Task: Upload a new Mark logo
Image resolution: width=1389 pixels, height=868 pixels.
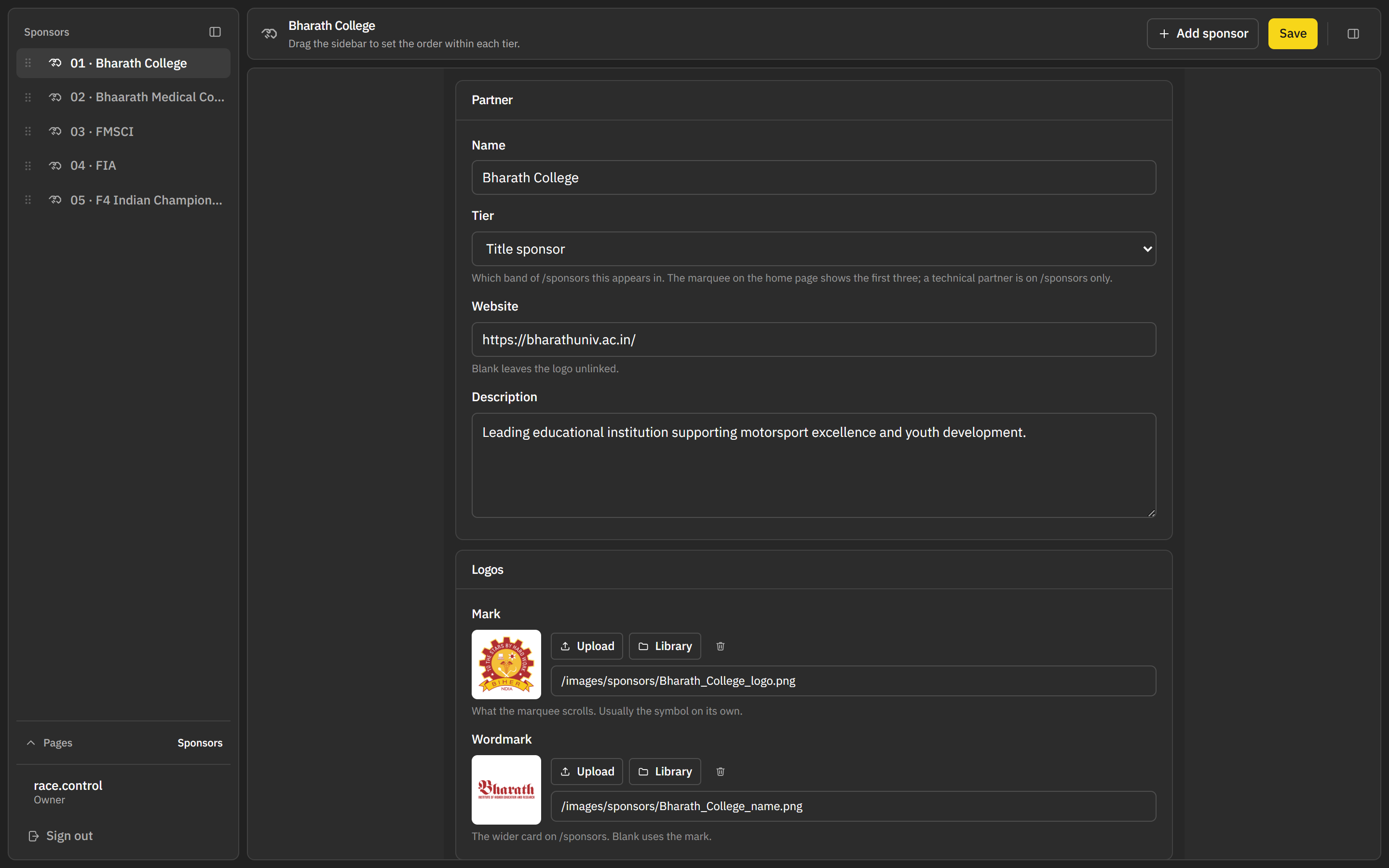Action: click(x=586, y=646)
